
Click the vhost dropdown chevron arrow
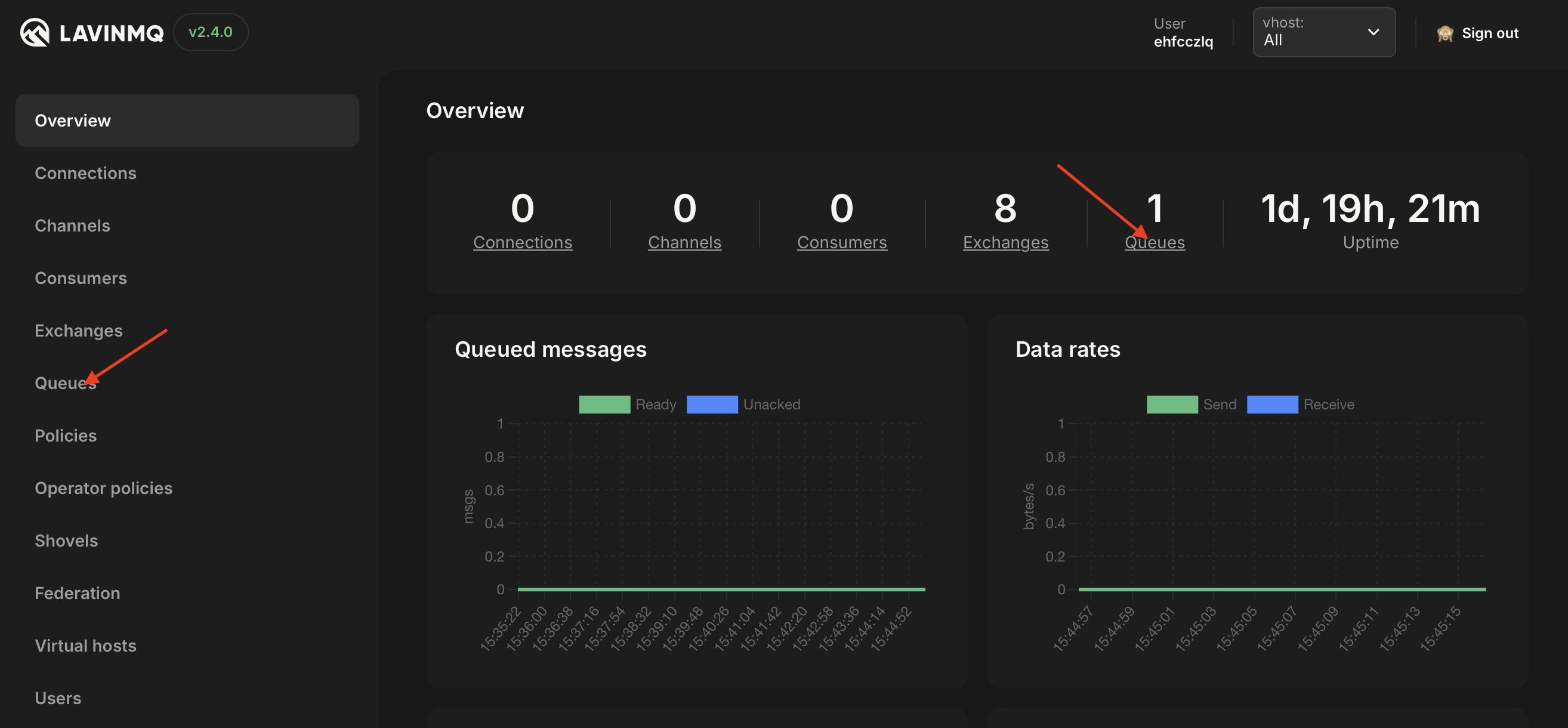[x=1373, y=32]
